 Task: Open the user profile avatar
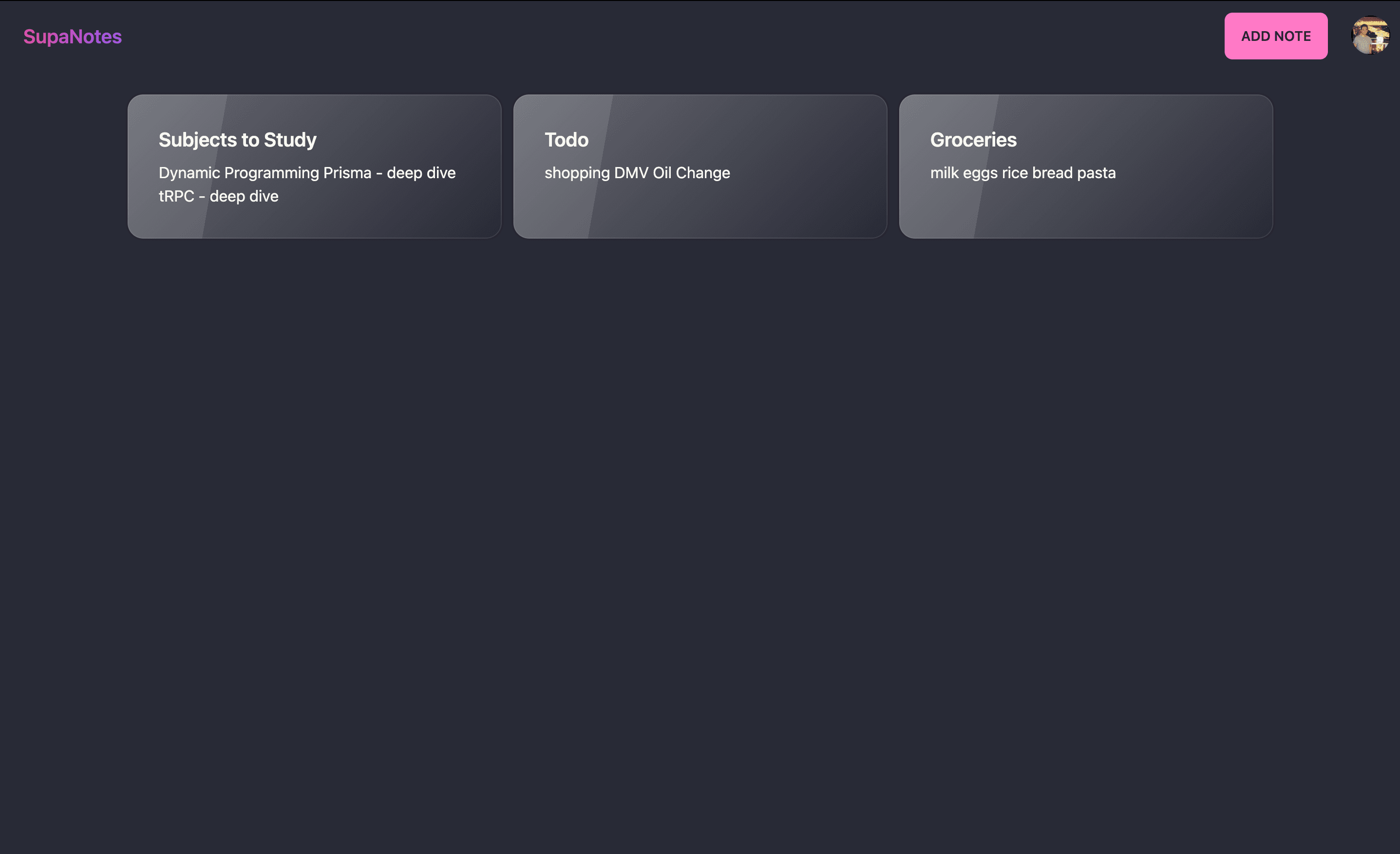coord(1370,35)
